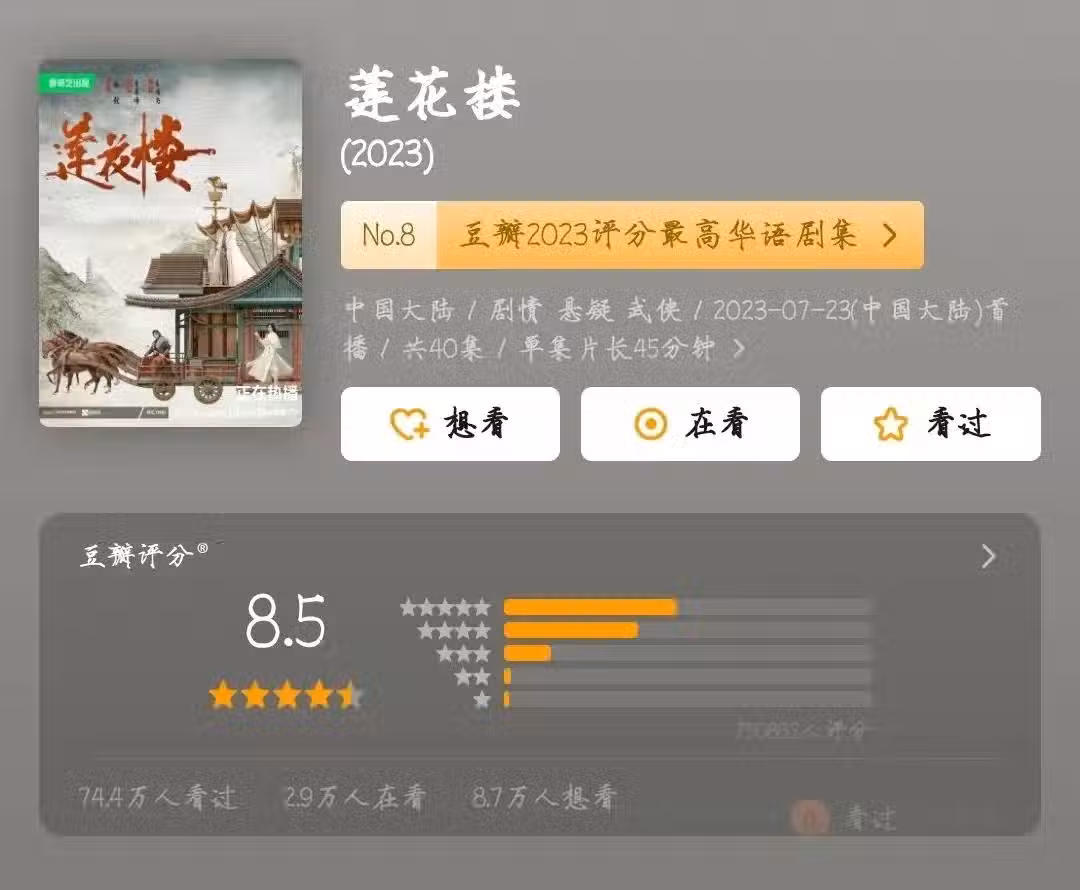Click the five-star orange rating bar
Viewport: 1080px width, 890px height.
point(590,607)
